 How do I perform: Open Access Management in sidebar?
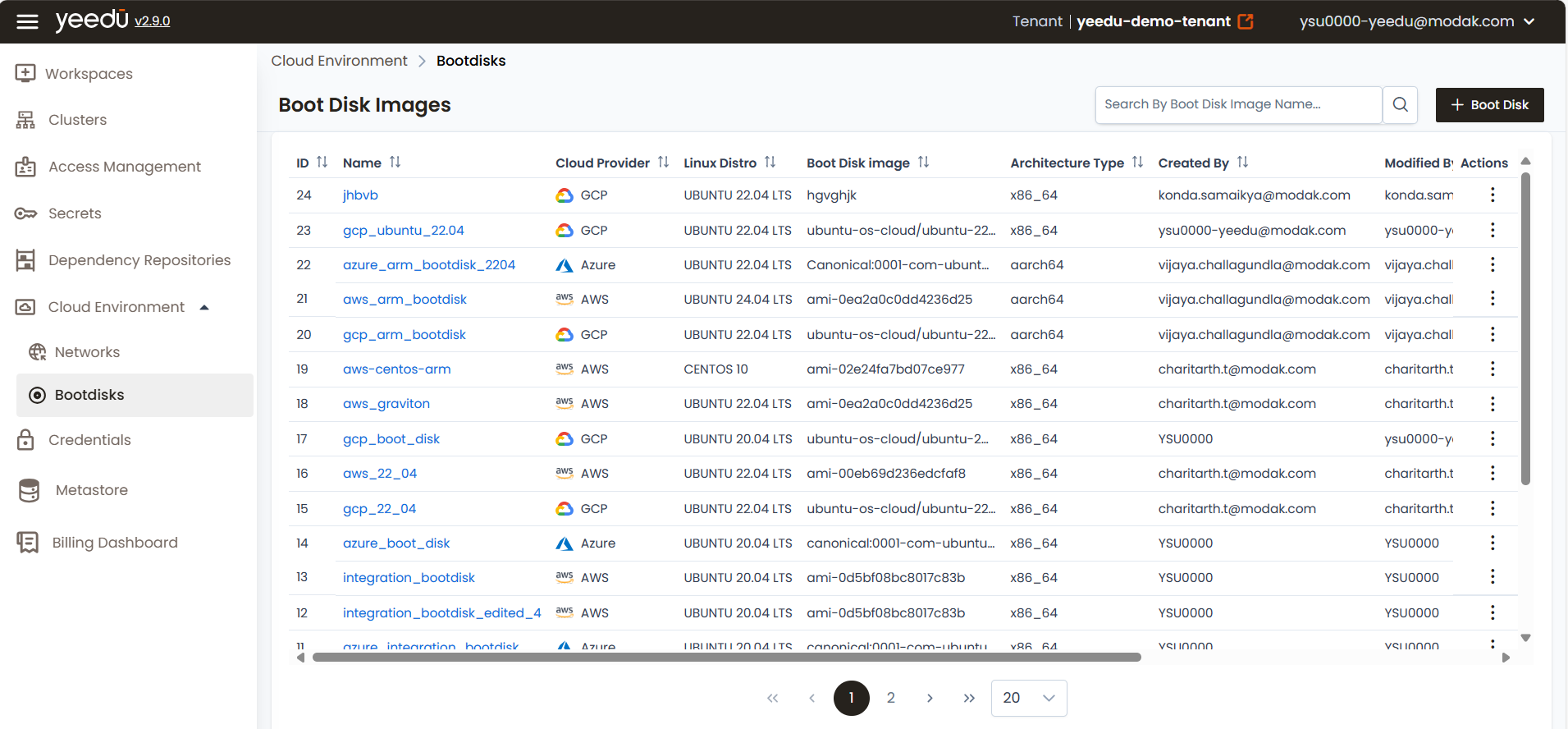tap(124, 167)
